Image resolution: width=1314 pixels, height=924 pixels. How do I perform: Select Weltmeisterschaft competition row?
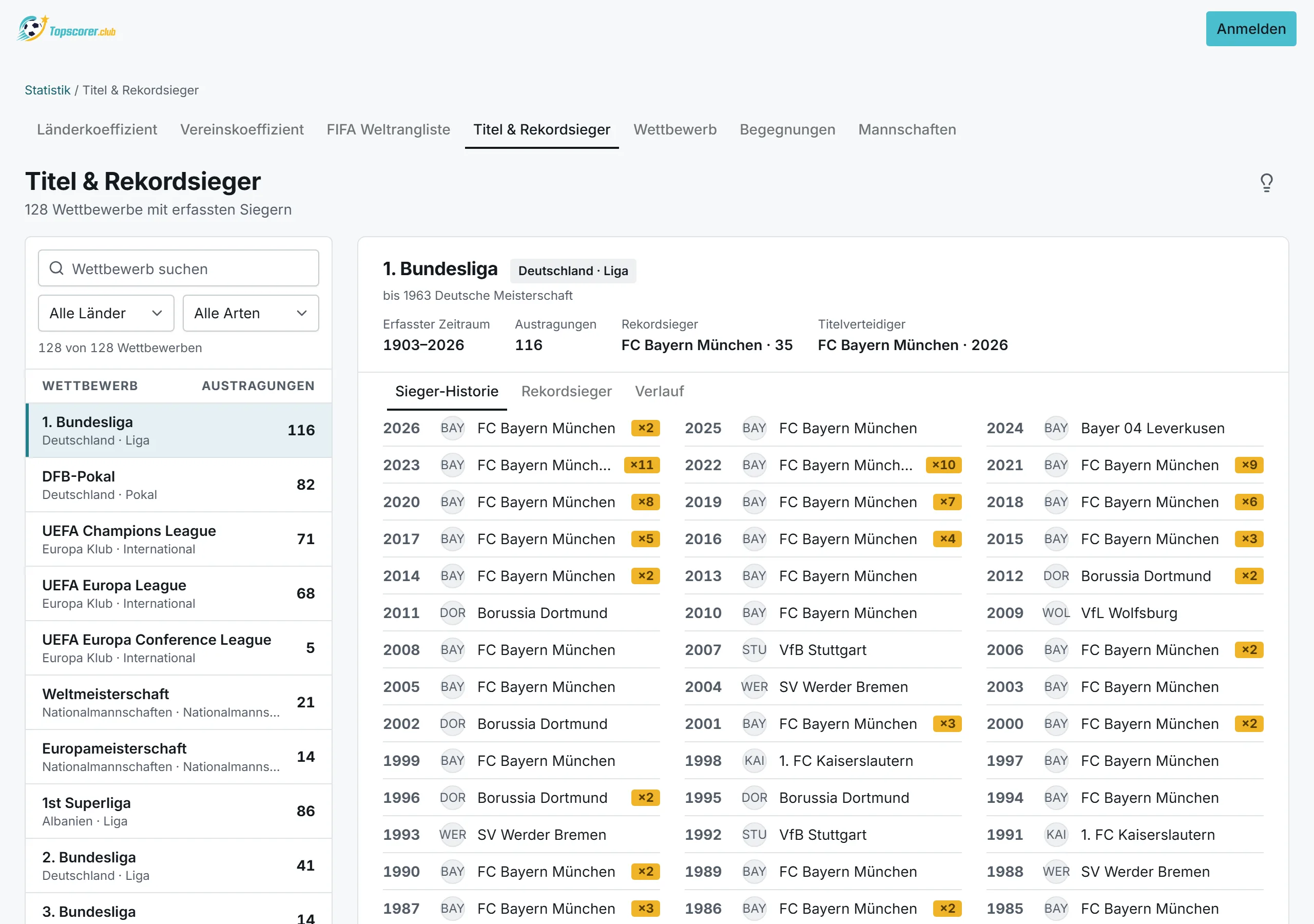(x=179, y=702)
